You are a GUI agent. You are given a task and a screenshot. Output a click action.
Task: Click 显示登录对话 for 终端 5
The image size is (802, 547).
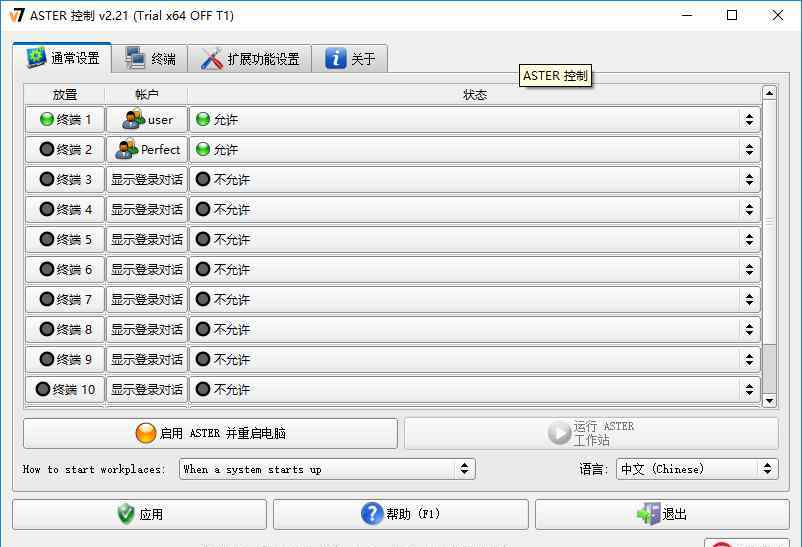[147, 239]
